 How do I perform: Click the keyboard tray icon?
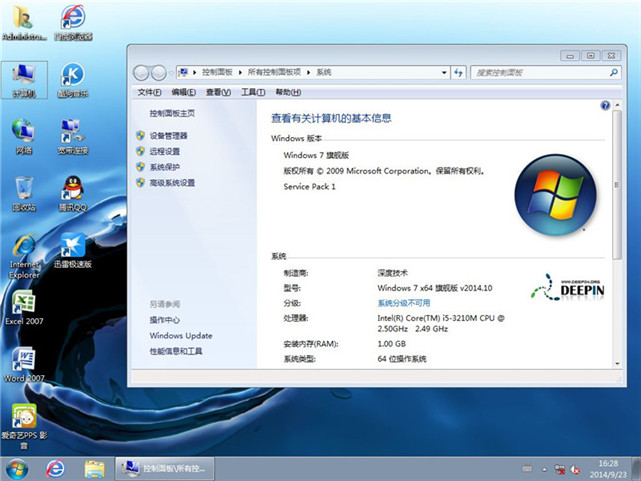(x=527, y=469)
